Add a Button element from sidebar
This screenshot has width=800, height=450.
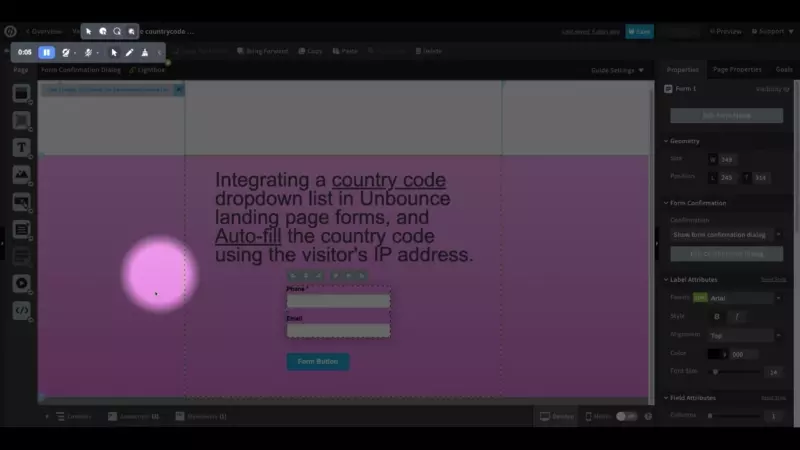coord(21,203)
